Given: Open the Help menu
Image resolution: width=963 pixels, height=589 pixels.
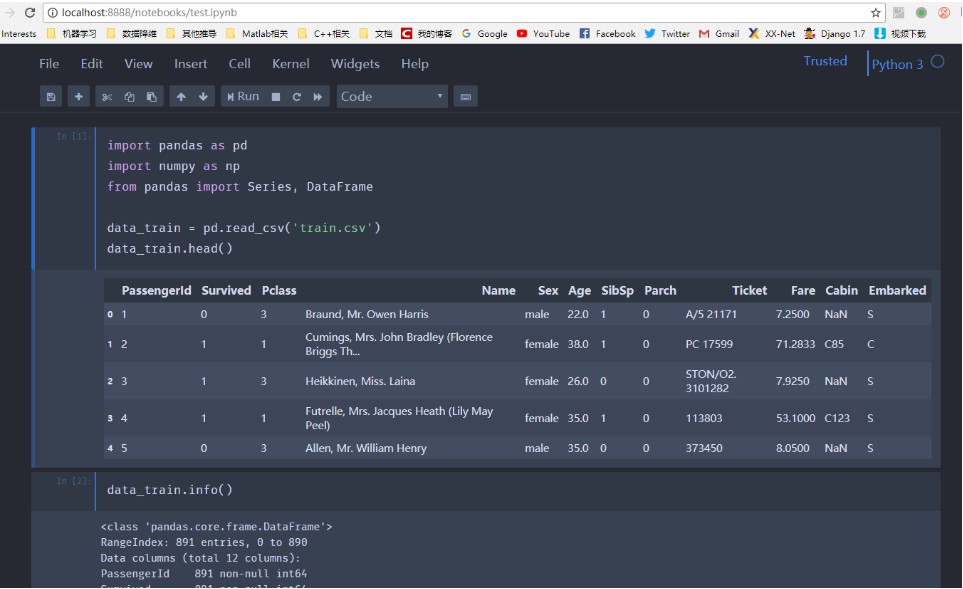Looking at the screenshot, I should tap(415, 63).
